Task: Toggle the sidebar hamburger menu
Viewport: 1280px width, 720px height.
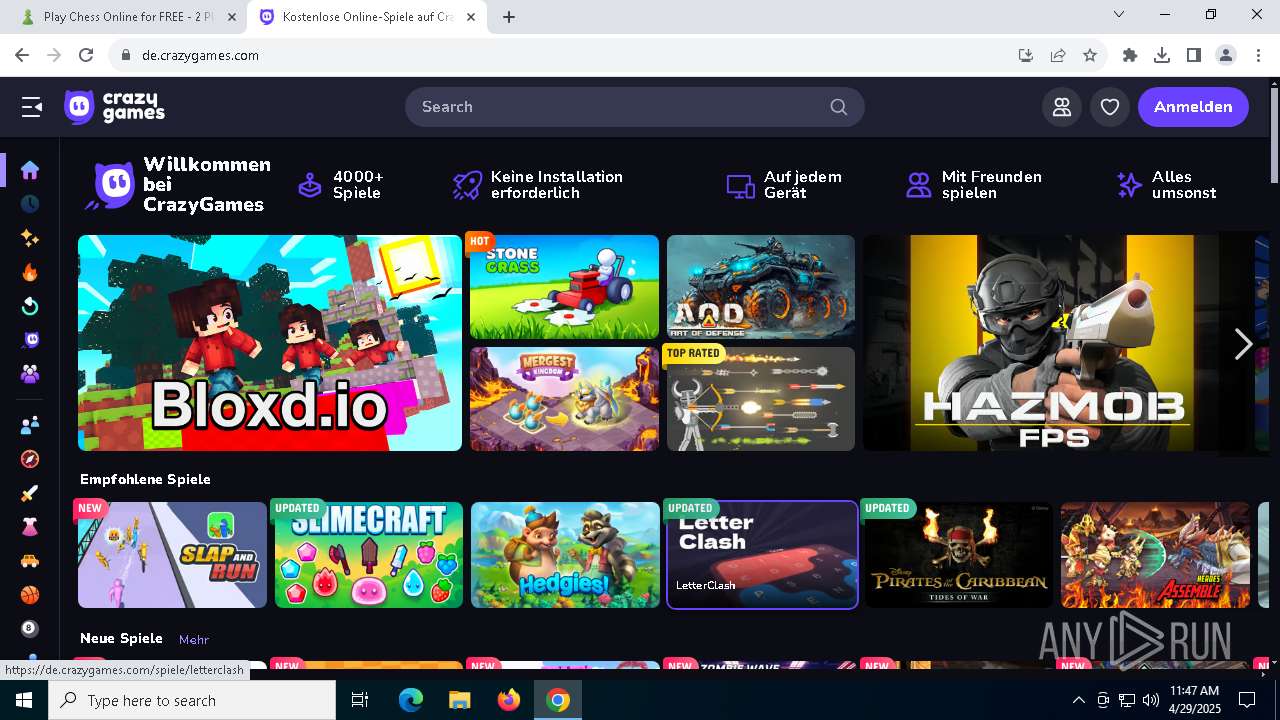Action: click(x=32, y=107)
